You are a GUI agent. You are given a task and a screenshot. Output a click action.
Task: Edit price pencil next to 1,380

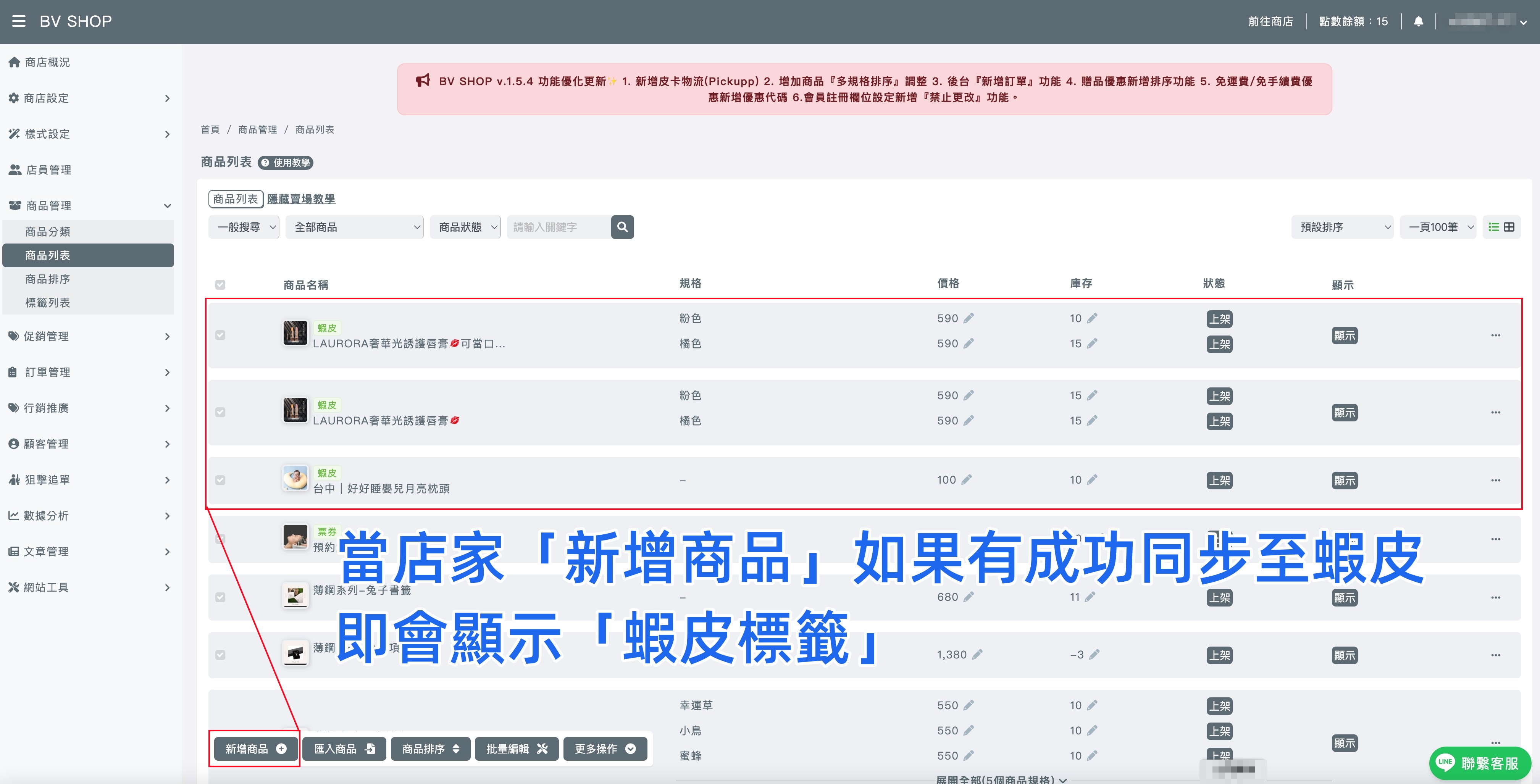coord(977,655)
